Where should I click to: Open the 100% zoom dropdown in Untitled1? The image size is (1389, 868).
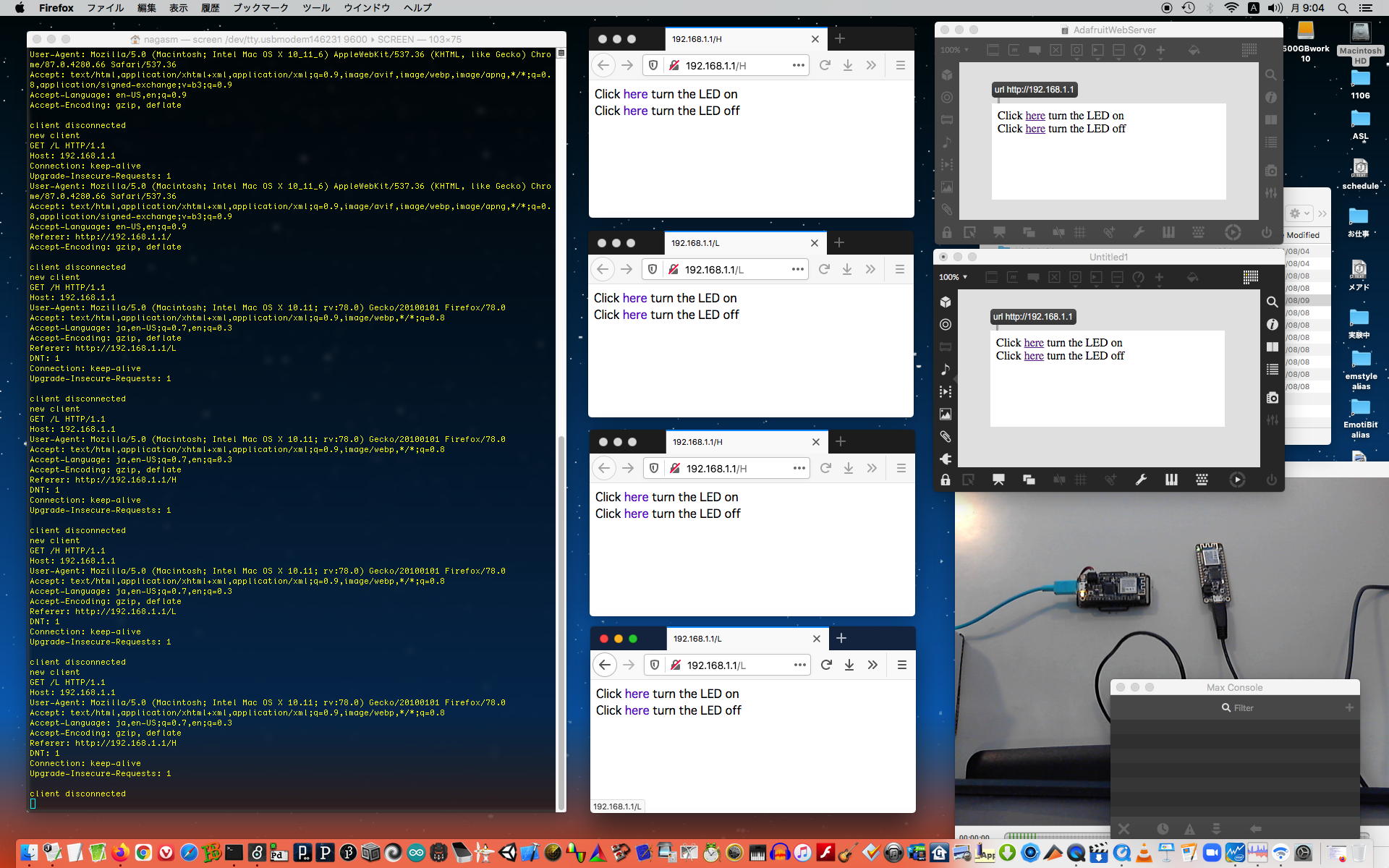pos(953,277)
